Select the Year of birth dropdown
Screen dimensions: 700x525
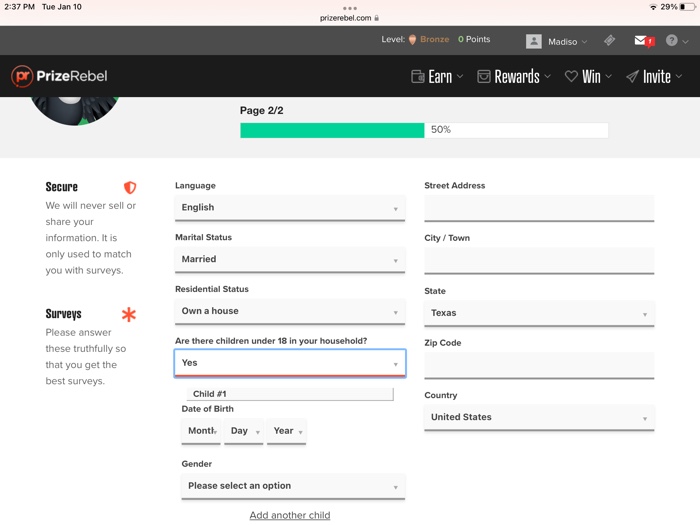(x=287, y=431)
